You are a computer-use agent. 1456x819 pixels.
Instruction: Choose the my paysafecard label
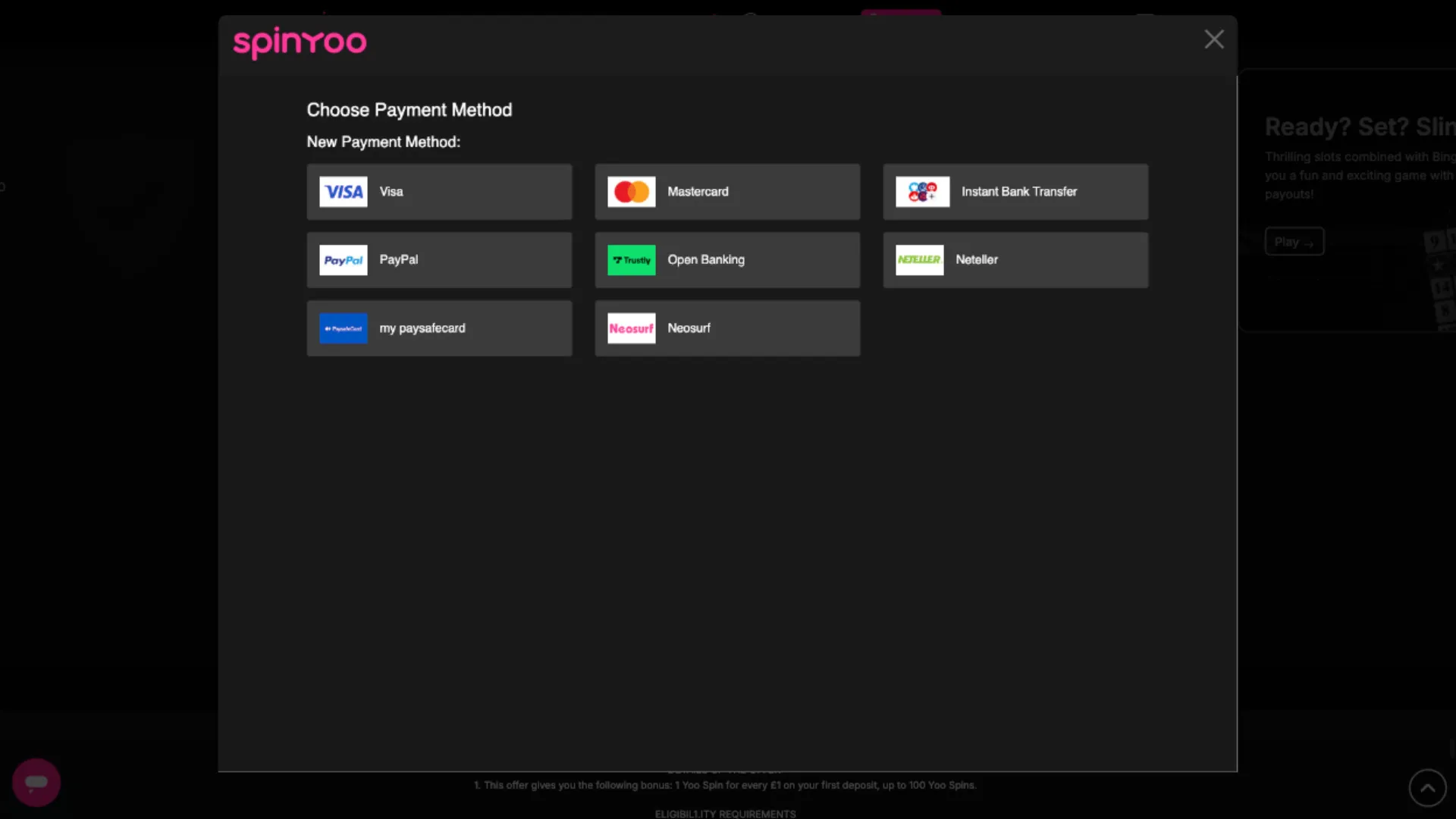pyautogui.click(x=422, y=328)
